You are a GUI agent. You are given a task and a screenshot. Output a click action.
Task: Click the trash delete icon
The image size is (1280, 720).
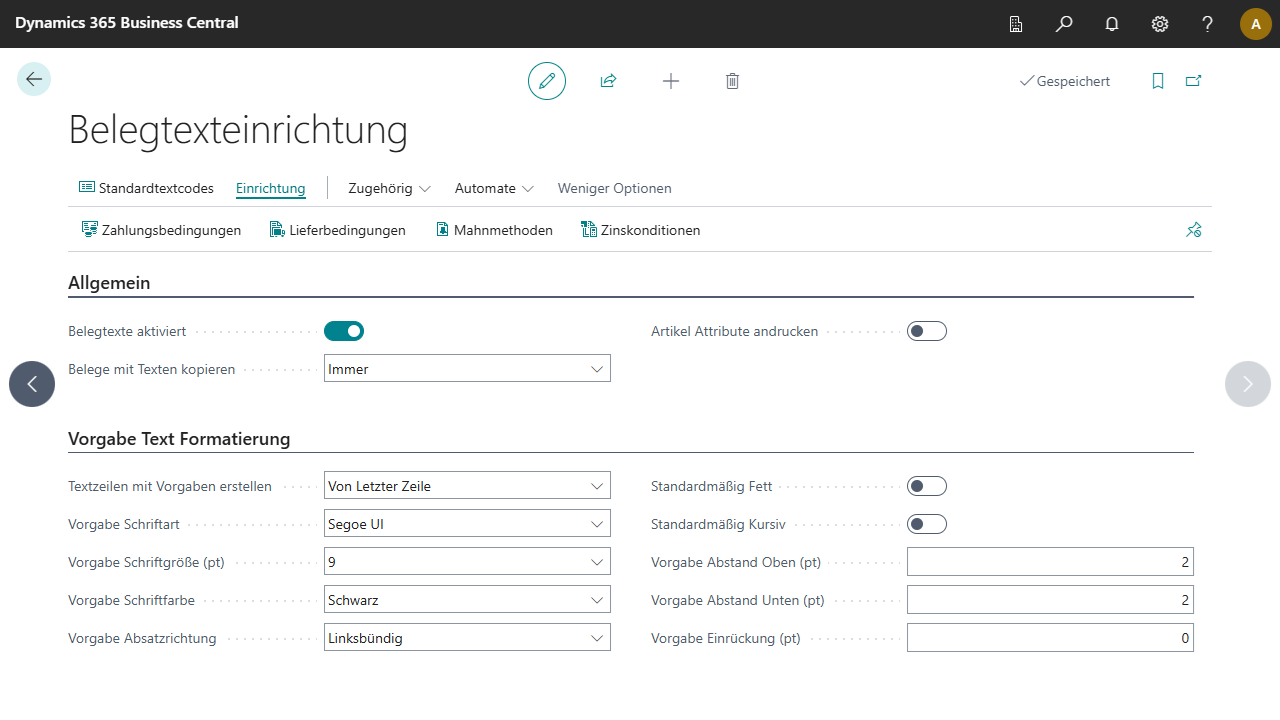pos(732,81)
